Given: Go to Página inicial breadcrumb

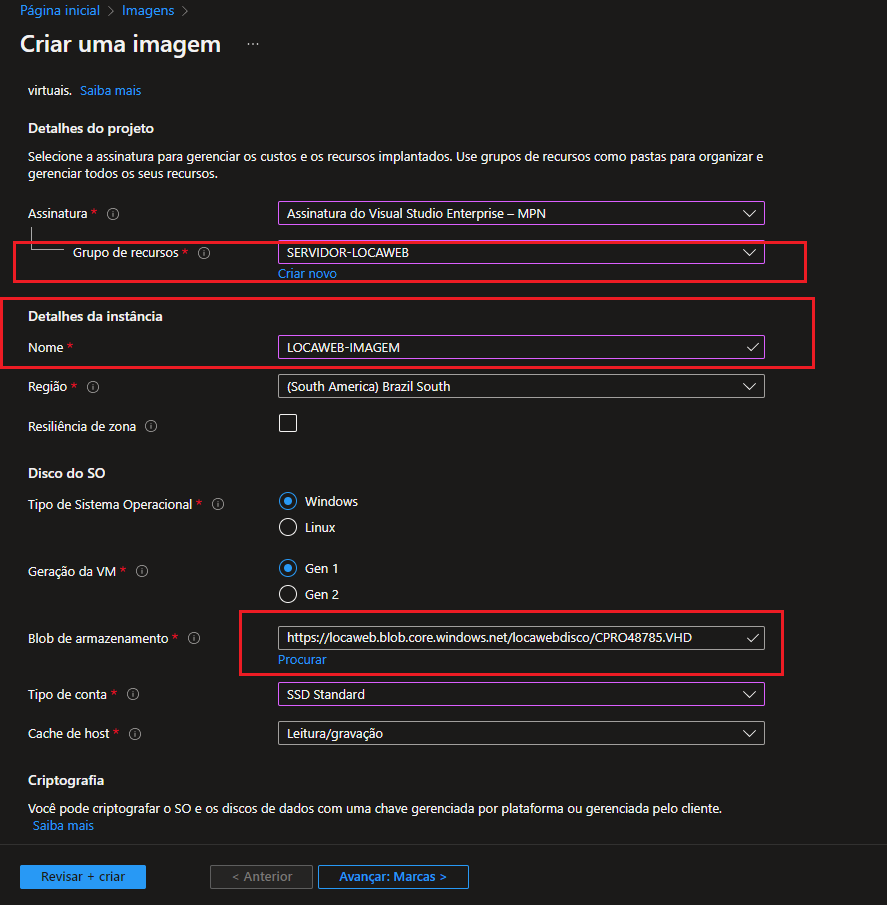Looking at the screenshot, I should (60, 11).
